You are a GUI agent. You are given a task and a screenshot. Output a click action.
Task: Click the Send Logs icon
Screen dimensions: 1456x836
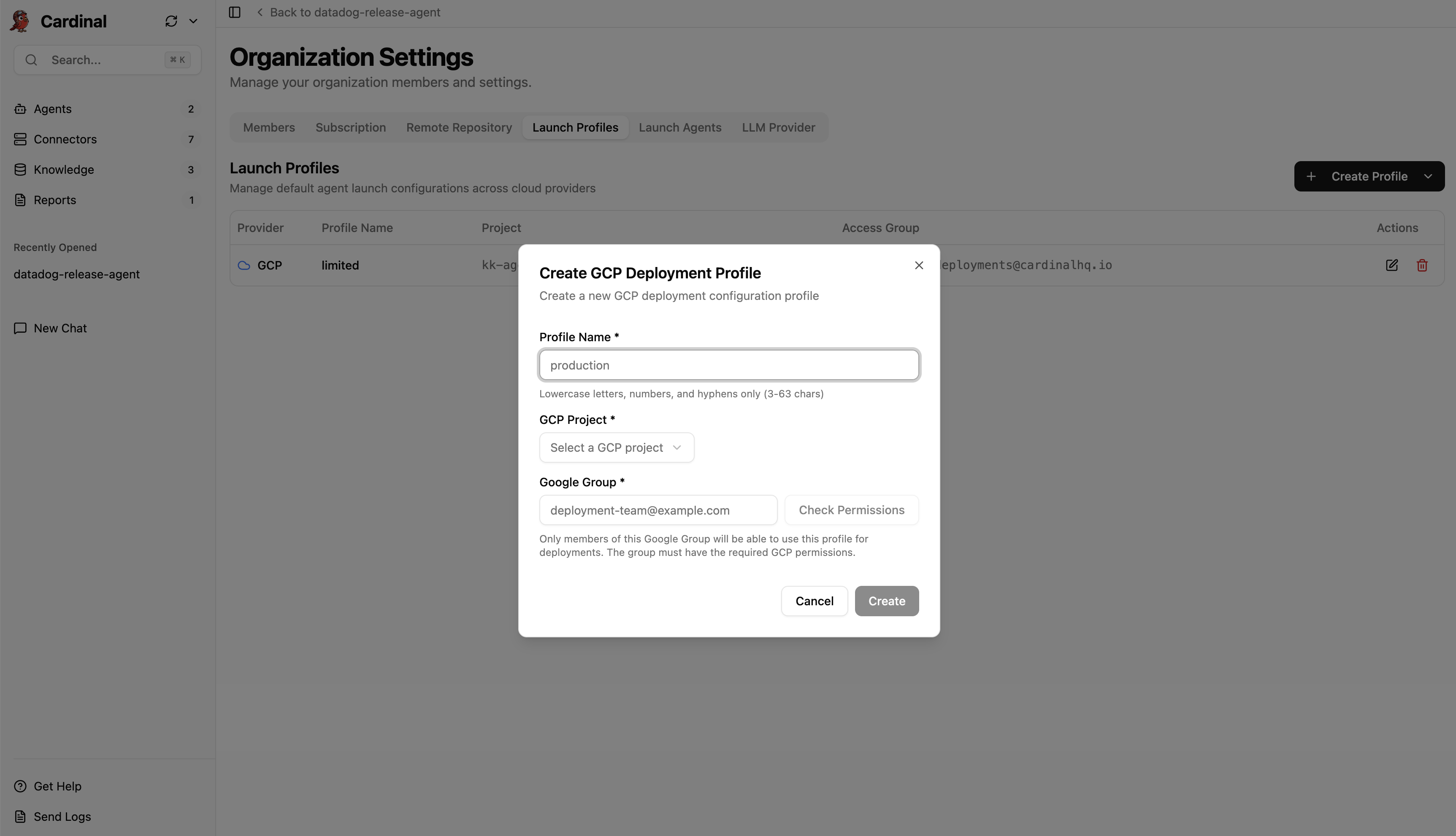point(20,816)
